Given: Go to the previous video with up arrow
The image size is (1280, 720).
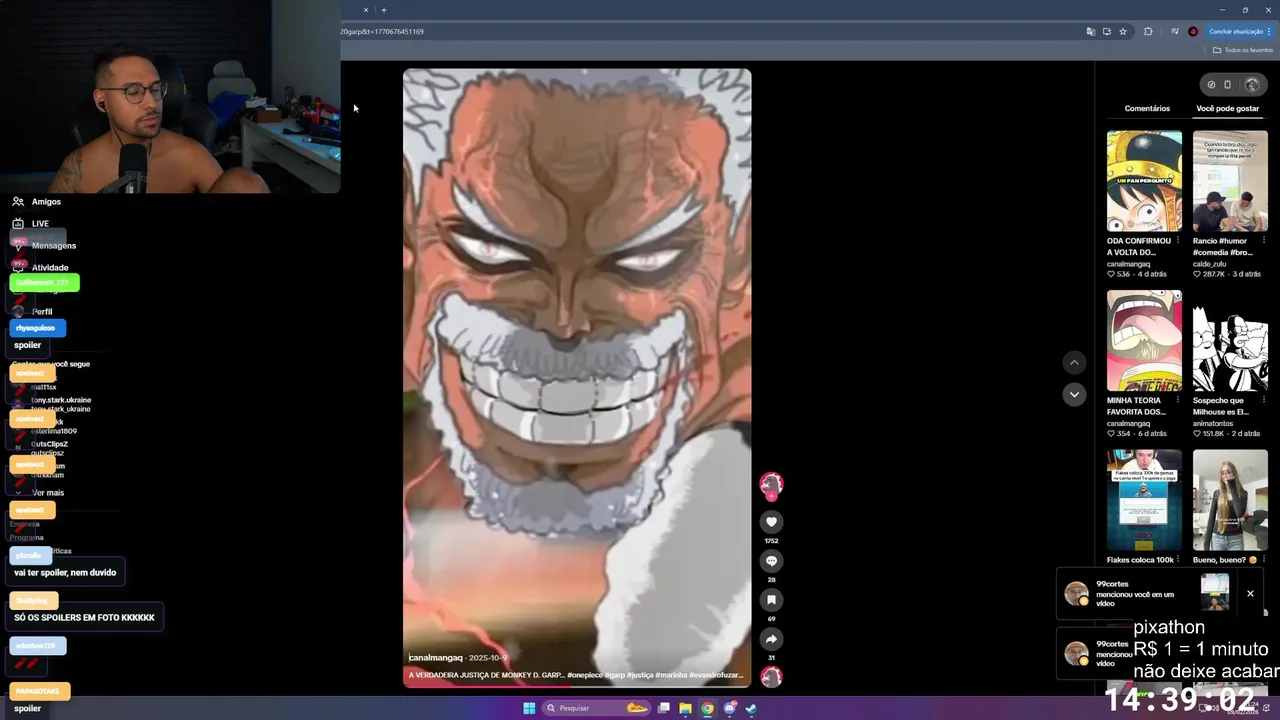Looking at the screenshot, I should coord(1074,362).
